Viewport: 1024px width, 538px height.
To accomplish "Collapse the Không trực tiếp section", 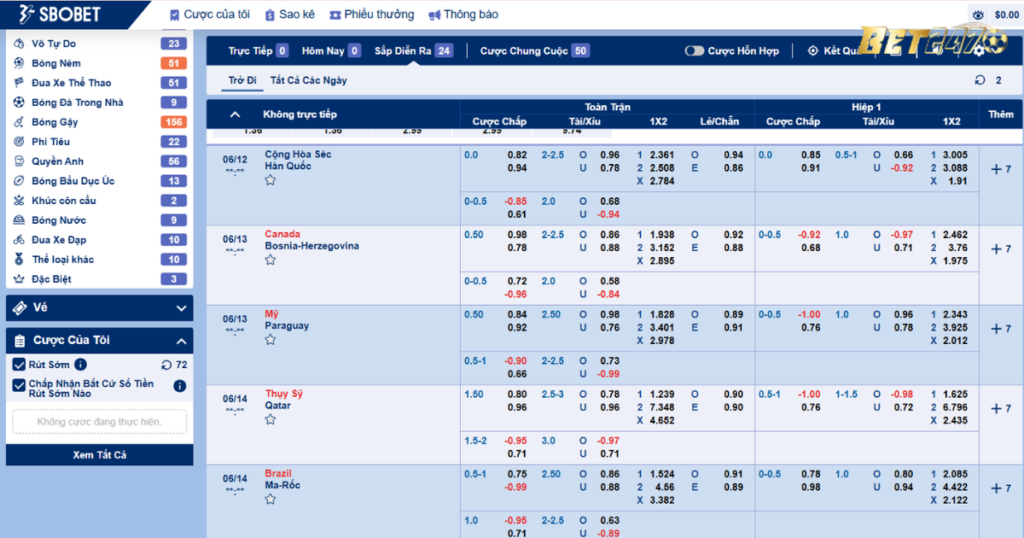I will click(235, 114).
